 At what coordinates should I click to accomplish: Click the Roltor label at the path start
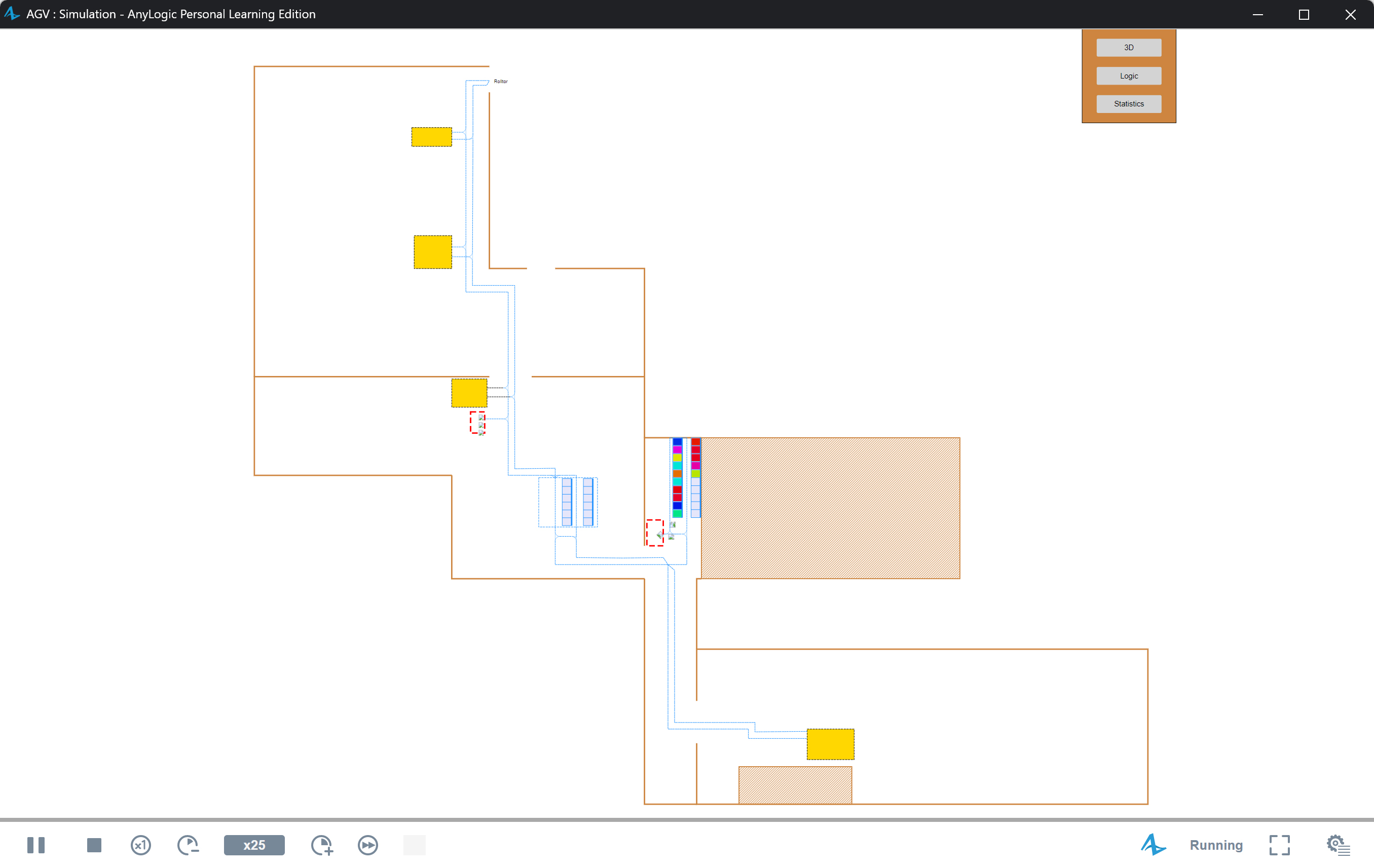coord(500,82)
